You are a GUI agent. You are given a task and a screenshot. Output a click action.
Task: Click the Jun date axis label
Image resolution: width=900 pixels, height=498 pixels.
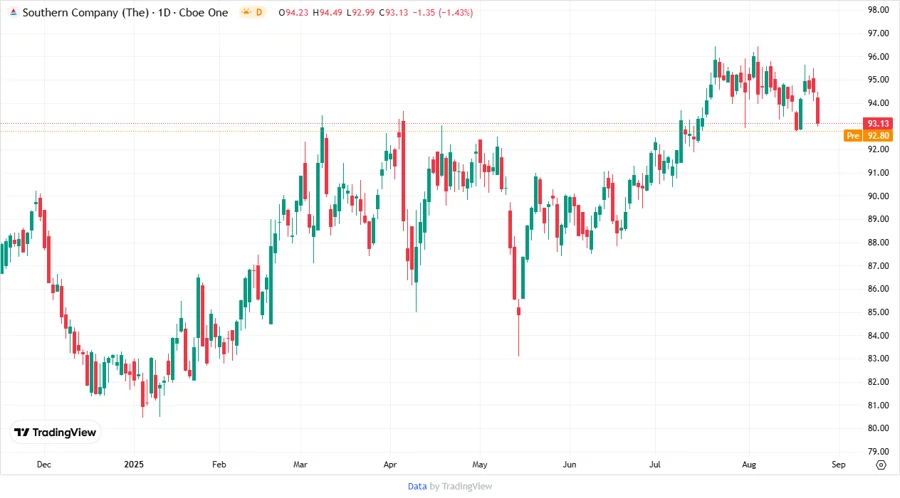569,464
